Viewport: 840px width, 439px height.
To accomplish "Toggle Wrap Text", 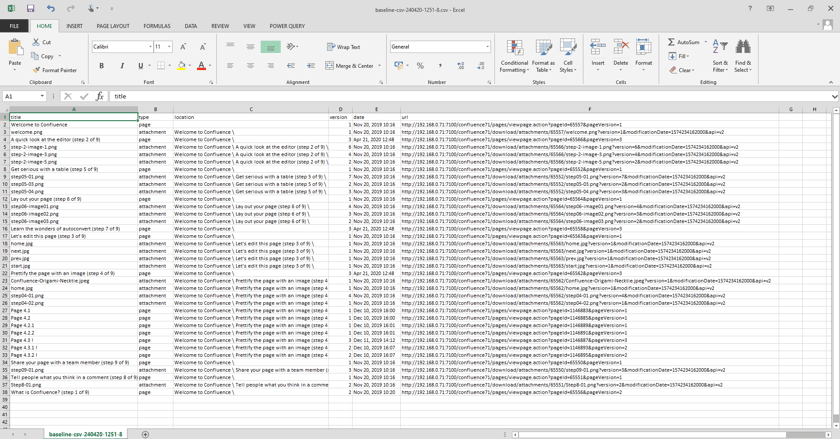I will pos(343,47).
